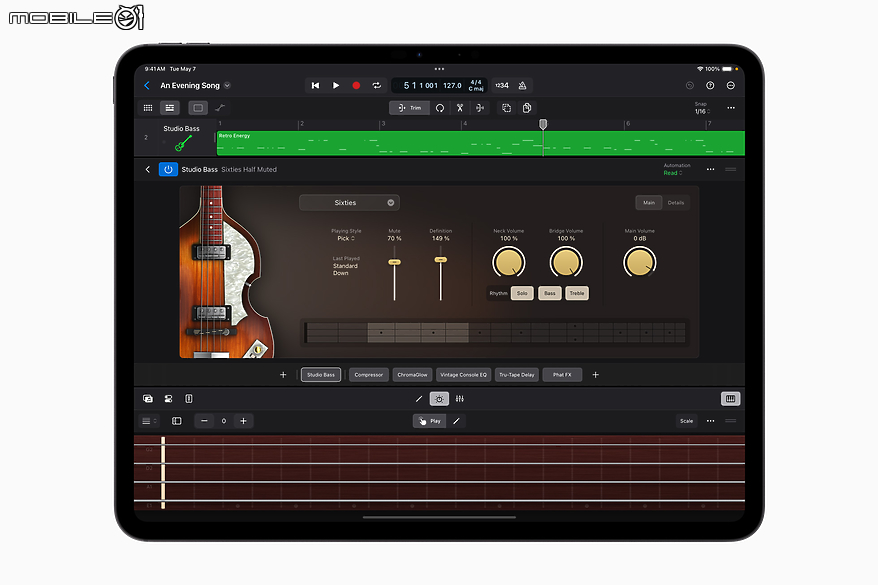Toggle the automation curve view icon
This screenshot has height=585, width=878.
pos(220,108)
